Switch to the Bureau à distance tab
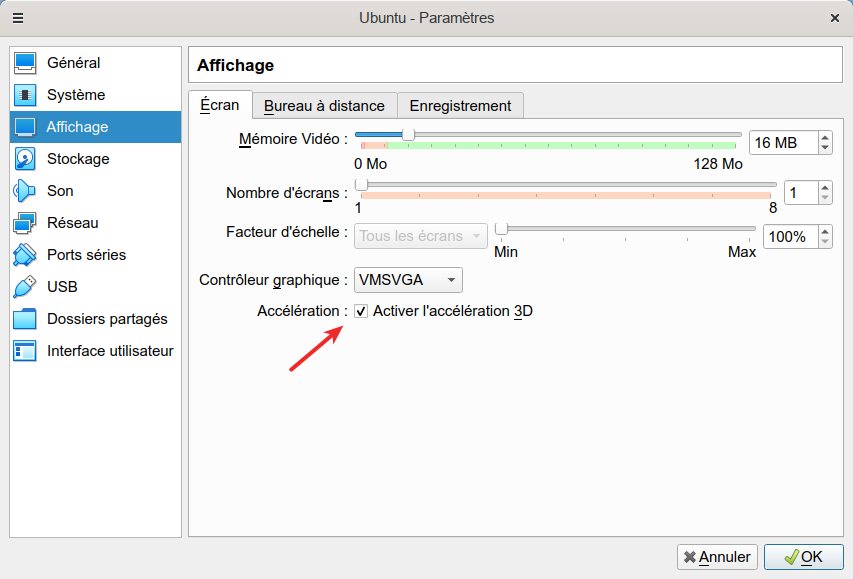Image resolution: width=853 pixels, height=579 pixels. 324,105
